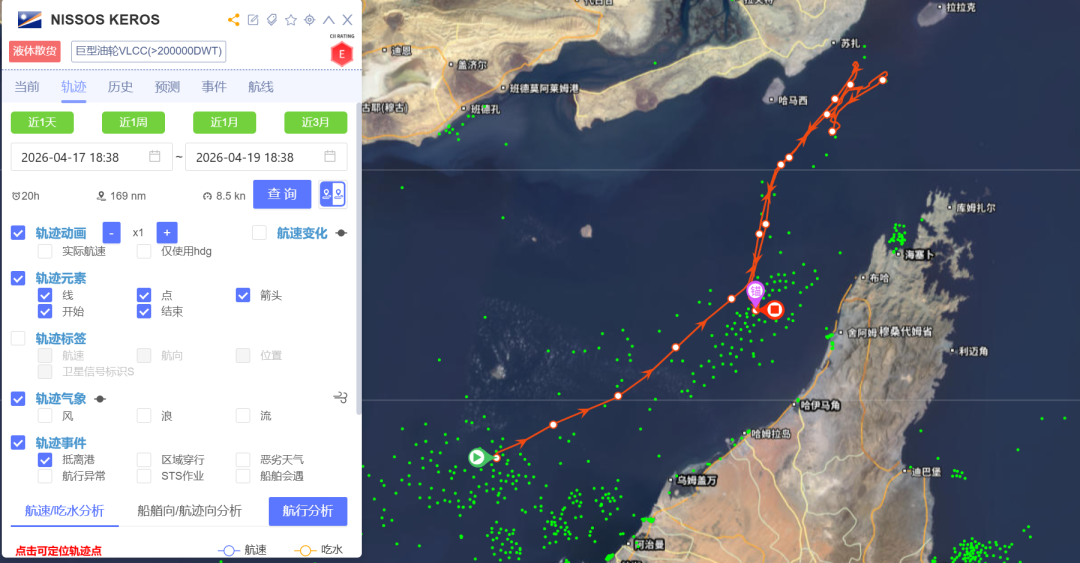Click the wind weather icon near 轨迹气象
Image resolution: width=1080 pixels, height=563 pixels.
340,398
